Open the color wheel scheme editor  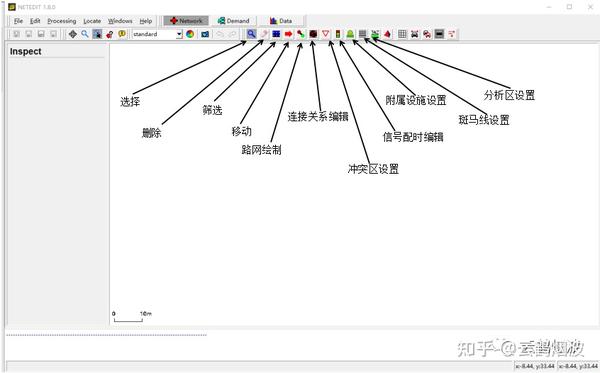tap(190, 34)
